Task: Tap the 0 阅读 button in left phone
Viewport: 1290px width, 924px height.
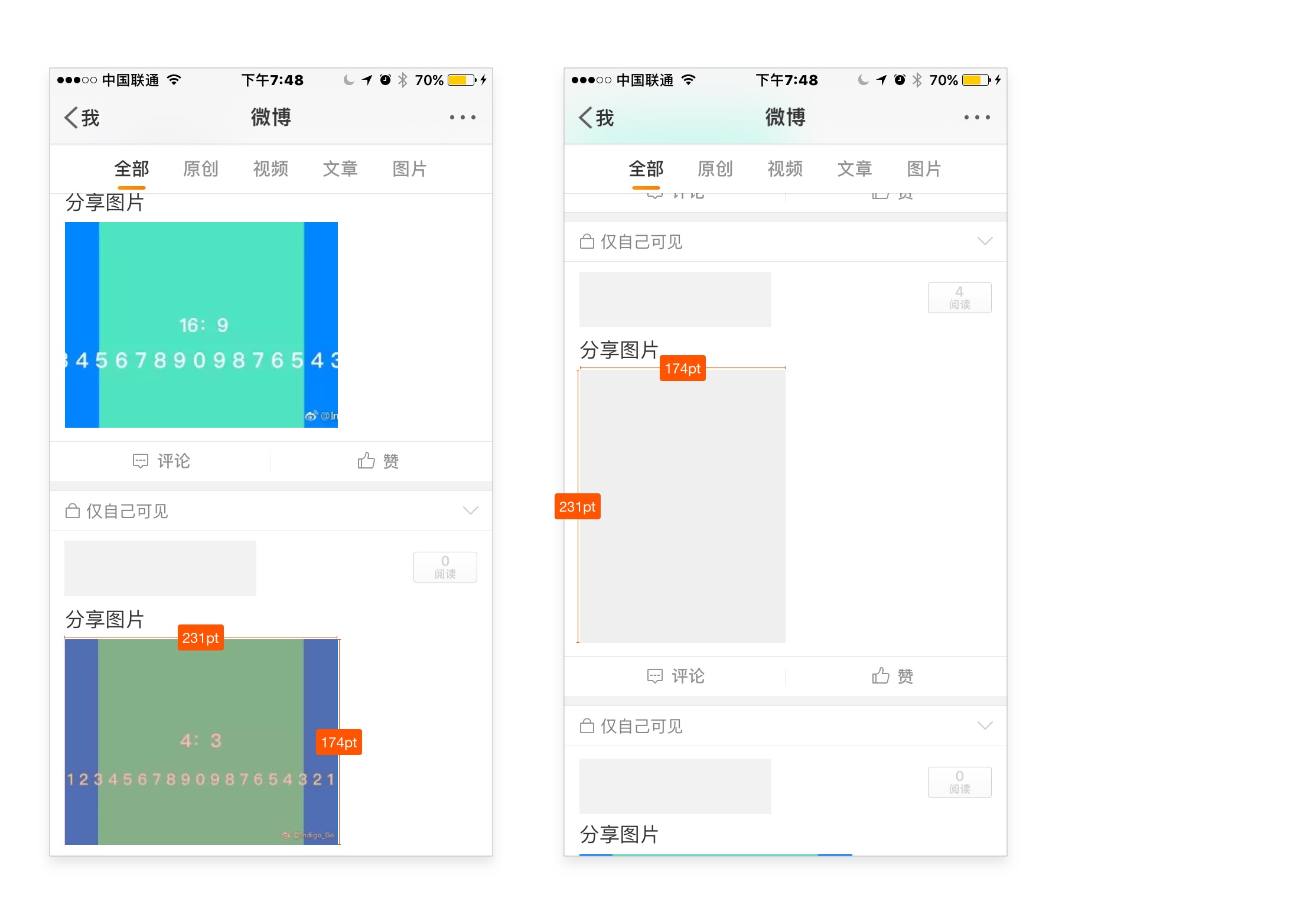Action: pos(445,567)
